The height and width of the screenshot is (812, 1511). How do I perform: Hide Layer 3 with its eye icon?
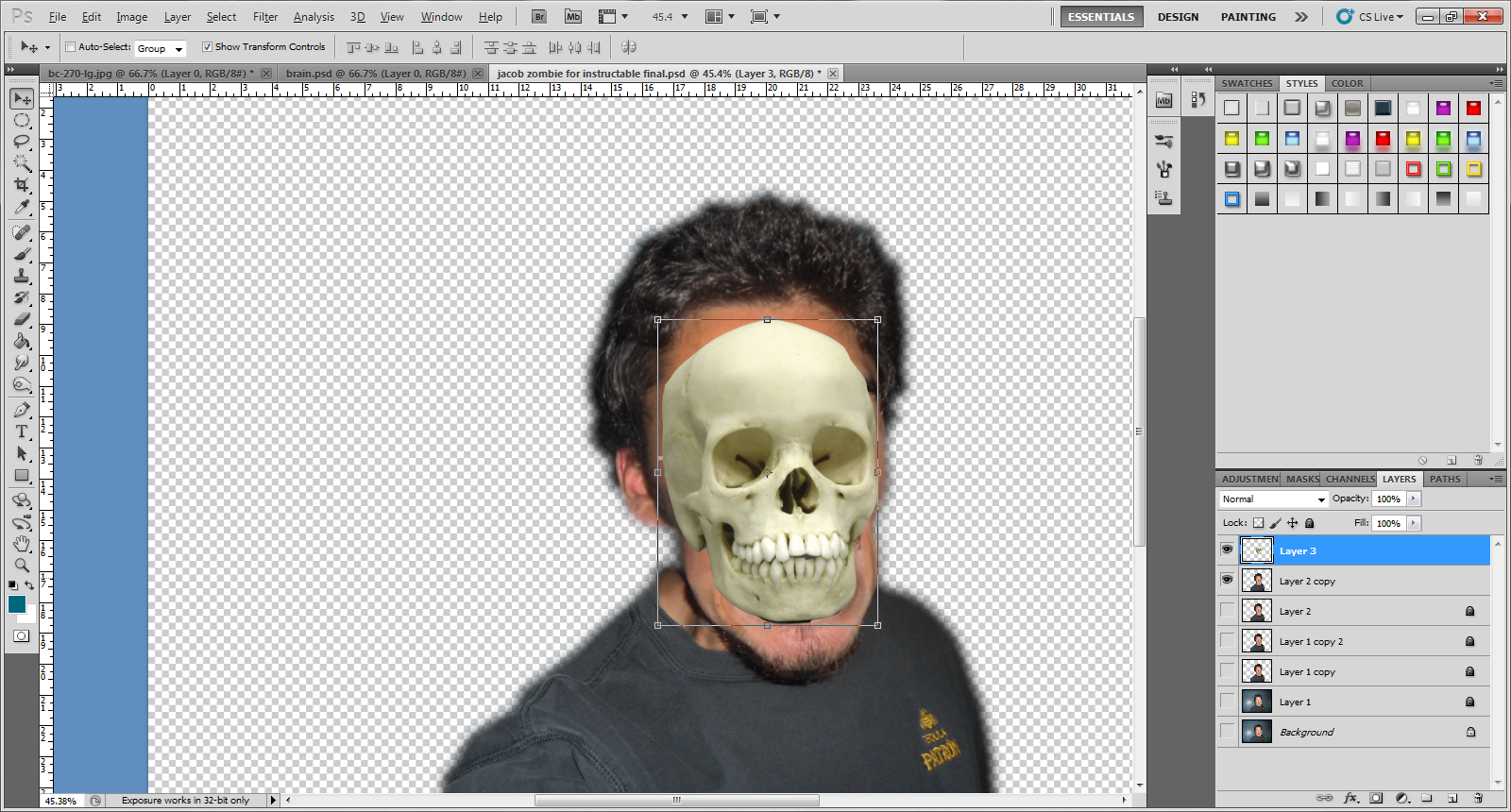pos(1227,550)
